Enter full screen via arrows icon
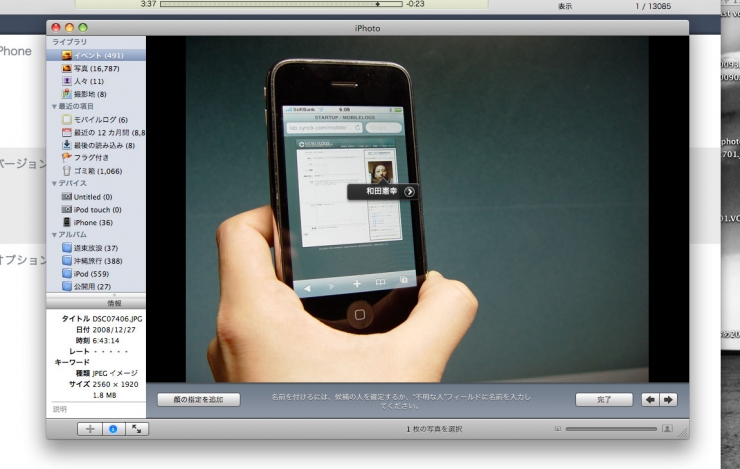740x469 pixels. pos(137,429)
